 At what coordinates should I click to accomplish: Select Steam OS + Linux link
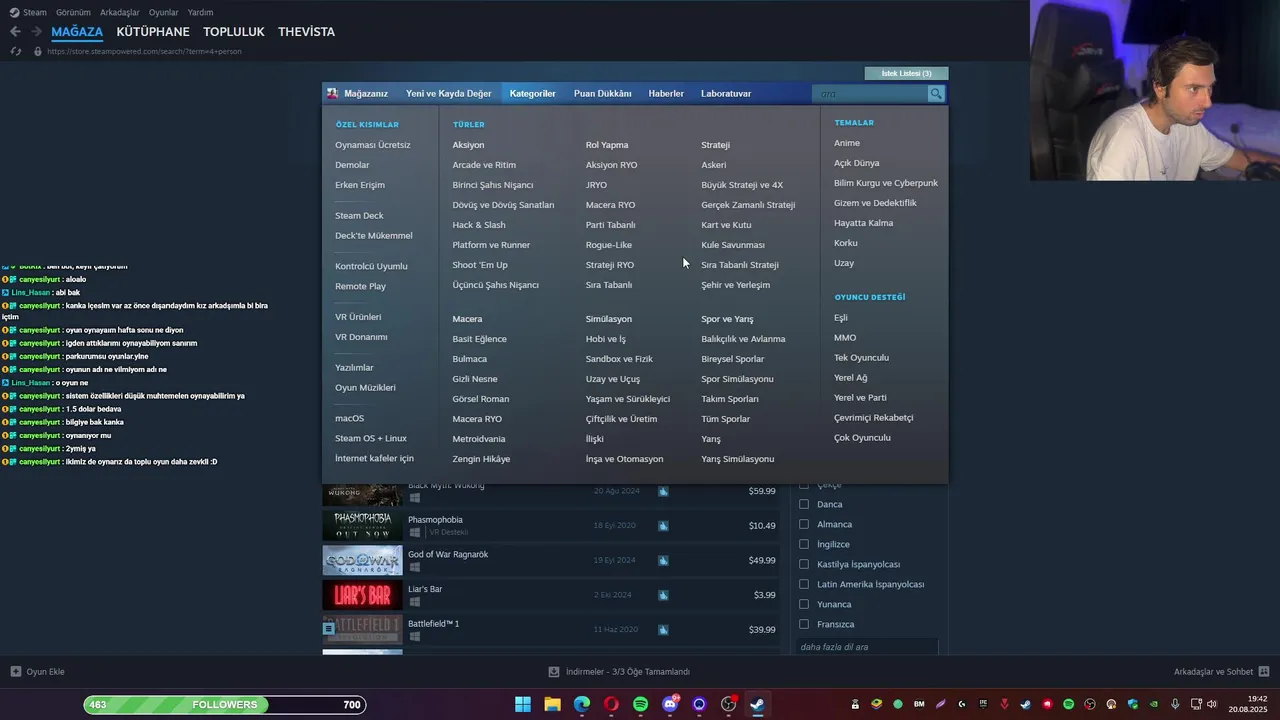click(371, 438)
